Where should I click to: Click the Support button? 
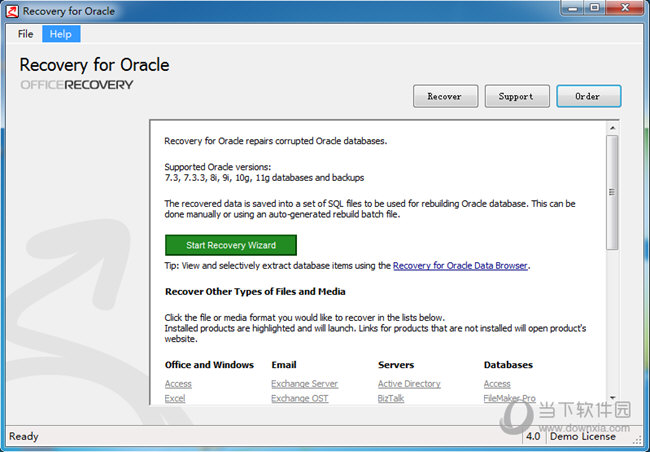[517, 96]
